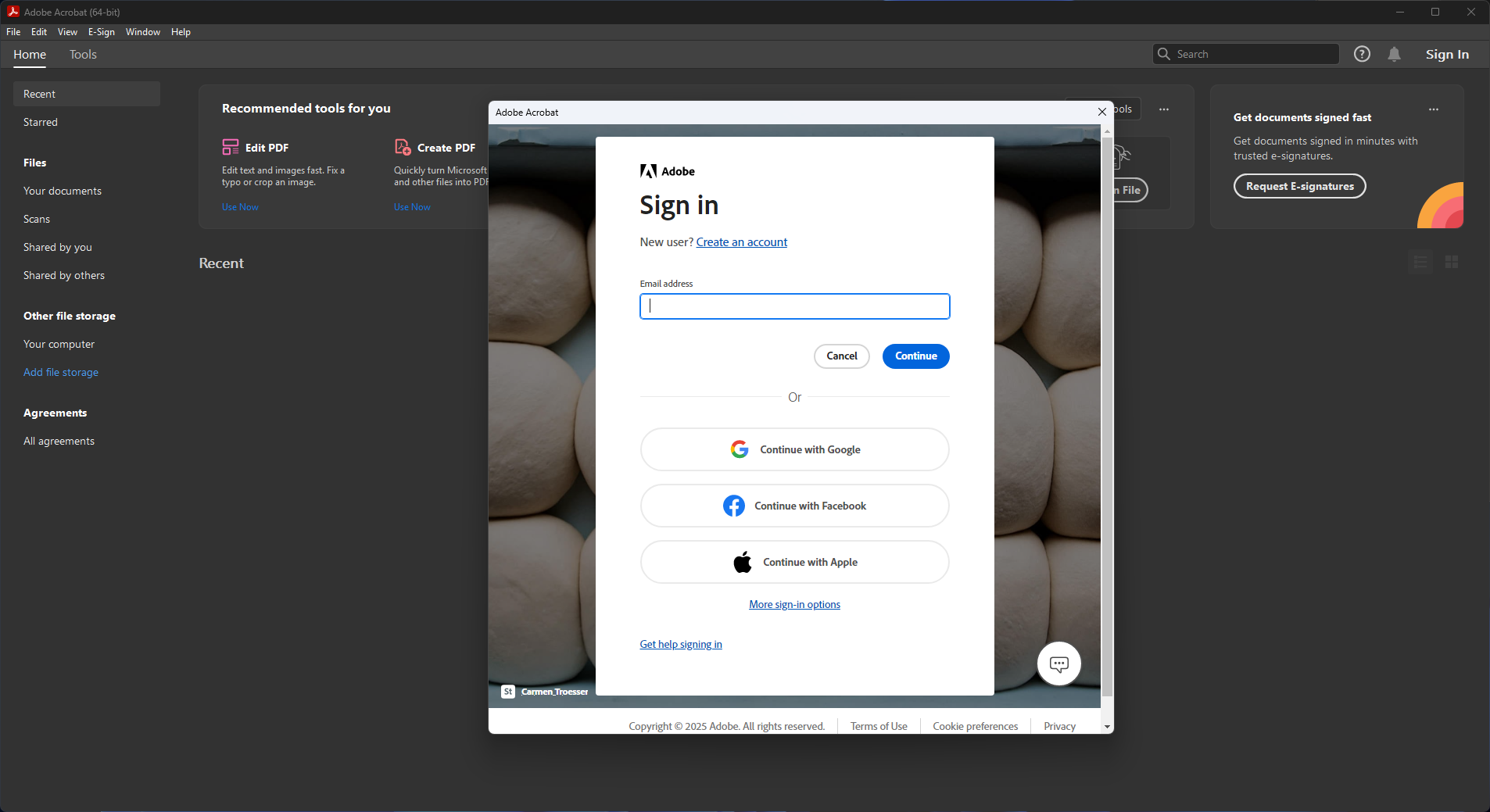
Task: Open Cookie preferences link
Action: [x=976, y=727]
